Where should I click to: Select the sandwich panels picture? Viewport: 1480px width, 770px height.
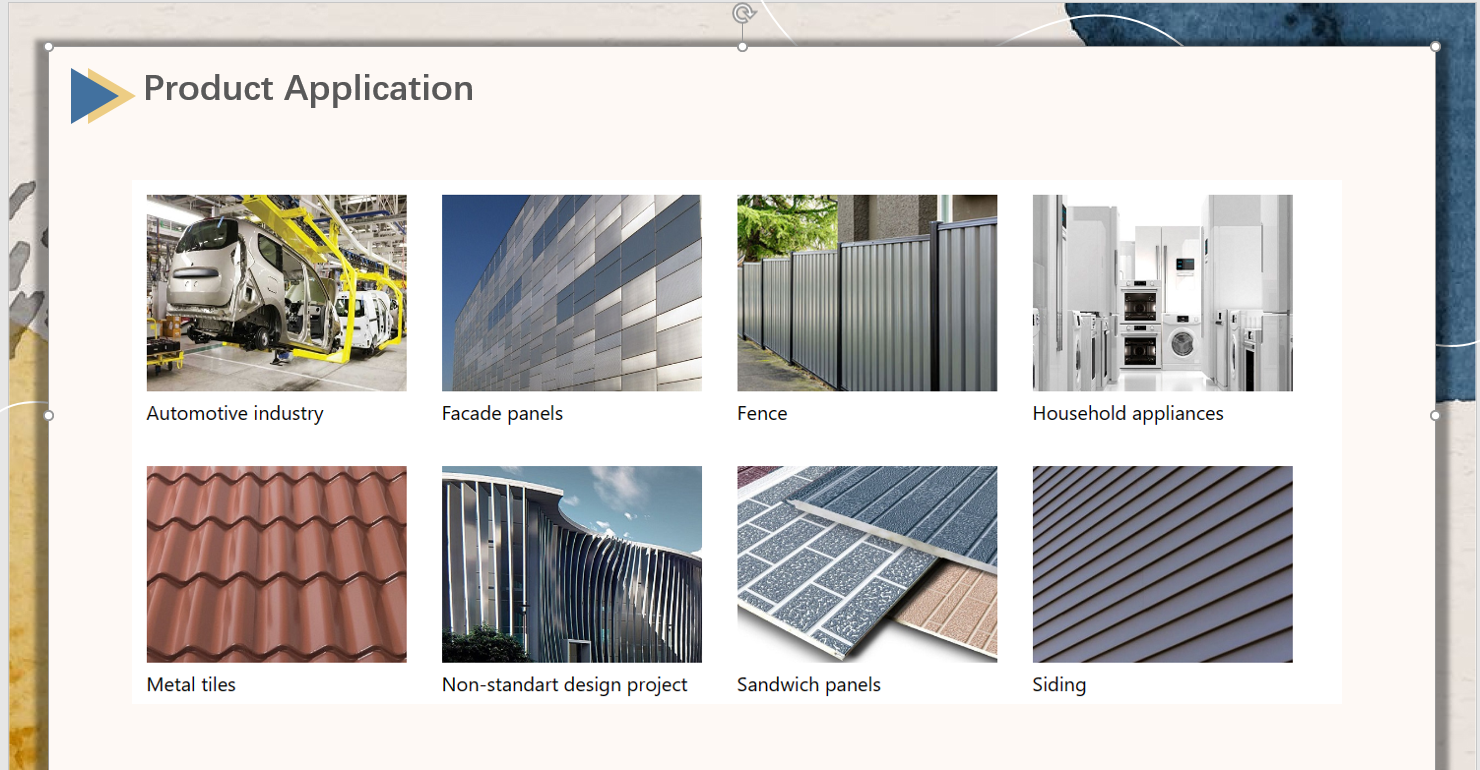pyautogui.click(x=866, y=564)
